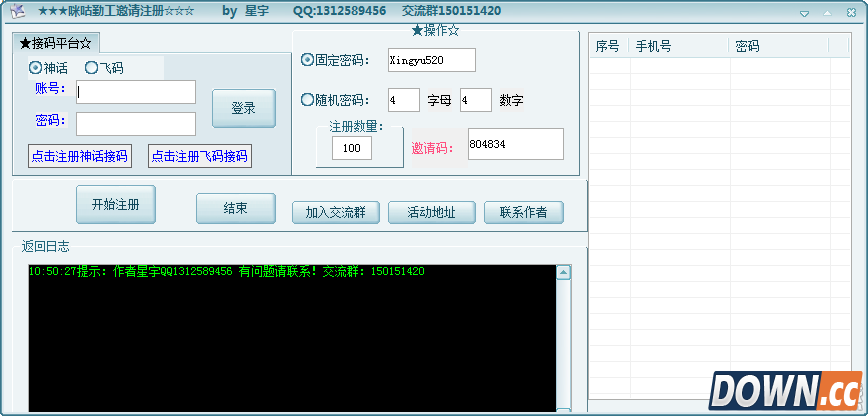This screenshot has height=416, width=868.
Task: Select the 飞码 platform radio button
Action: [x=91, y=68]
